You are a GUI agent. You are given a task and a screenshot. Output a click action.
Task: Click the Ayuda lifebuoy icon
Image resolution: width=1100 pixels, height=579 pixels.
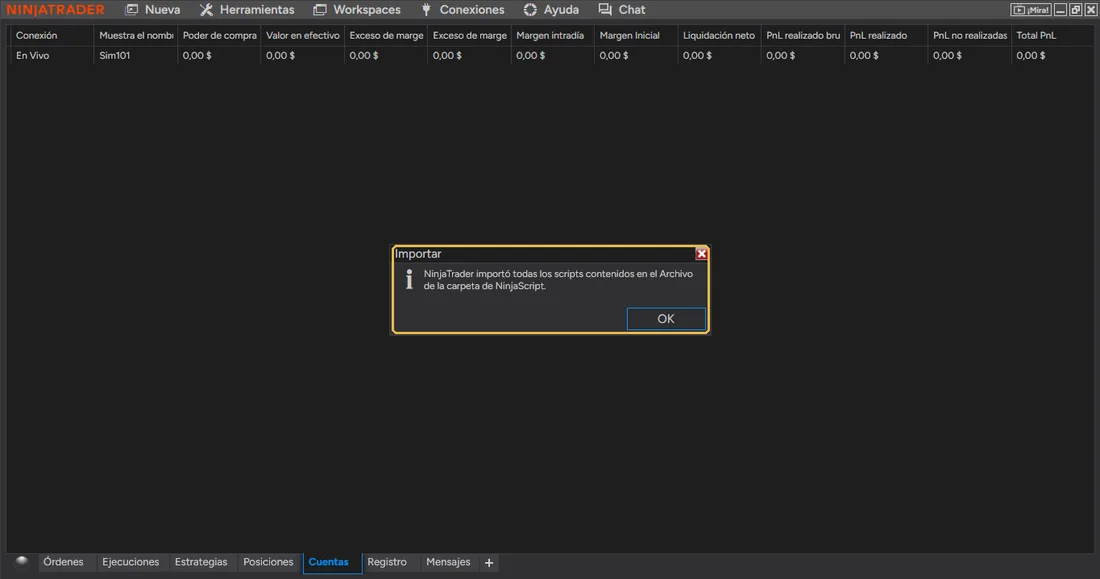[x=530, y=10]
